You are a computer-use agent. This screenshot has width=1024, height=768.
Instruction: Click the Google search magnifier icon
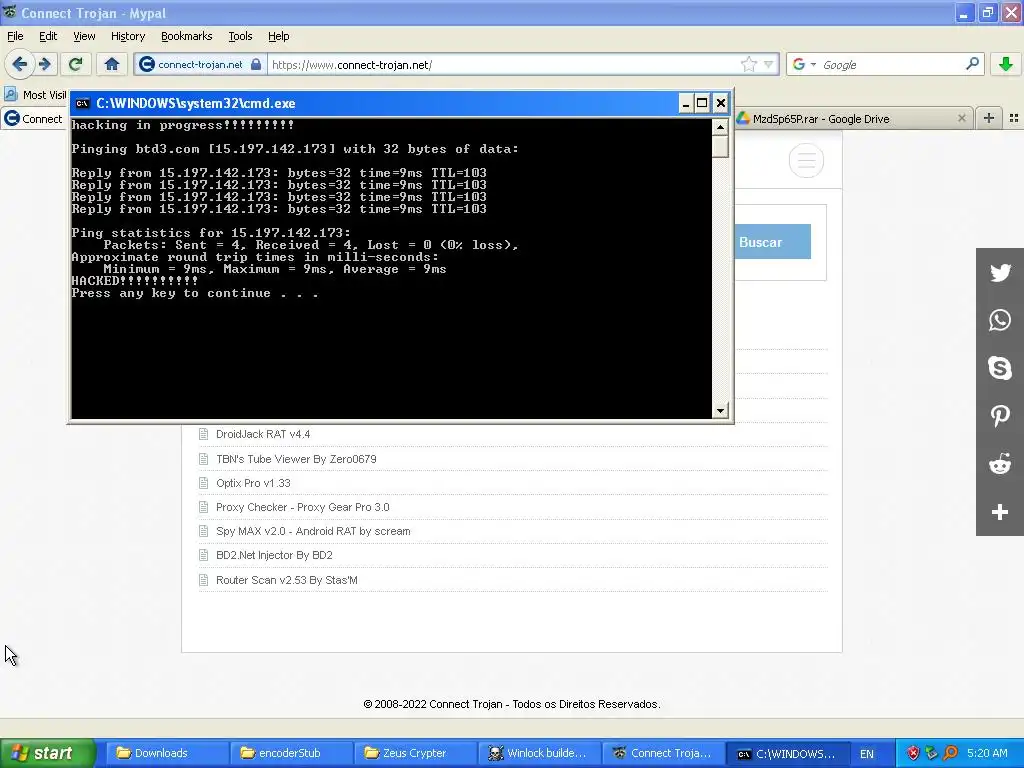(x=972, y=64)
